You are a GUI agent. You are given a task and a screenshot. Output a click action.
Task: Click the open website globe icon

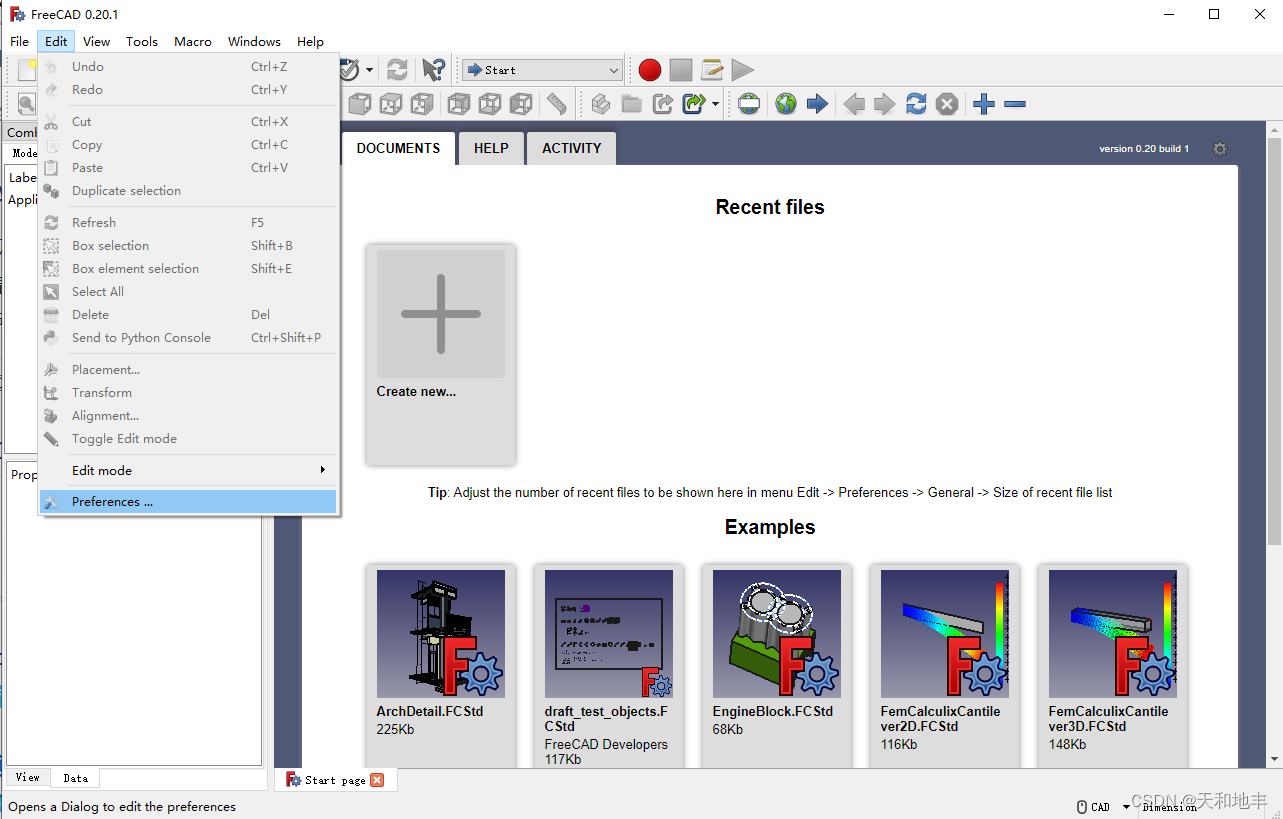point(786,104)
